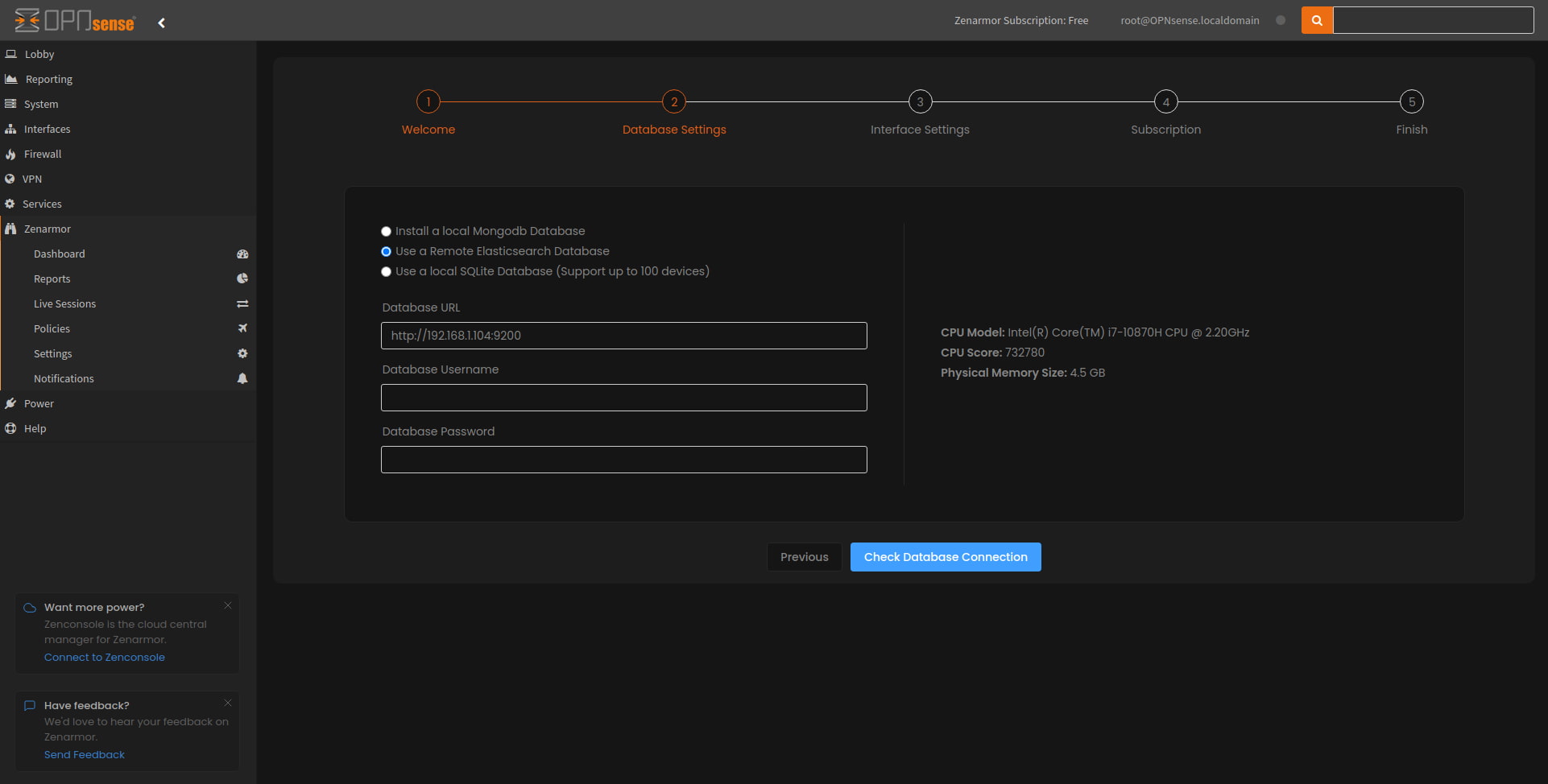This screenshot has height=784, width=1548.
Task: Select Use a Remote Elasticsearch Database option
Action: 386,252
